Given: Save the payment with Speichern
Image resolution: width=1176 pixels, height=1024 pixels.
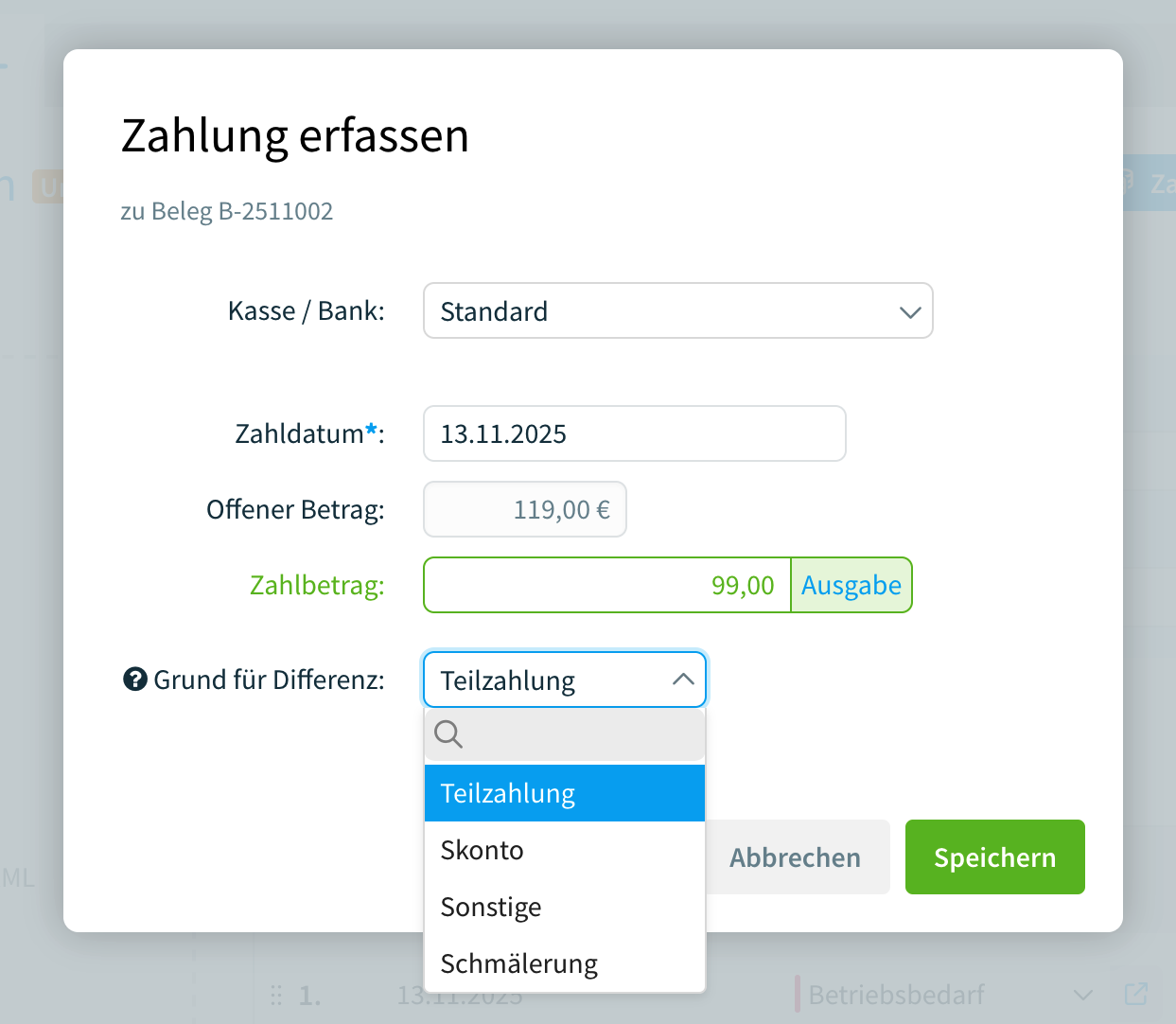Looking at the screenshot, I should [x=994, y=856].
